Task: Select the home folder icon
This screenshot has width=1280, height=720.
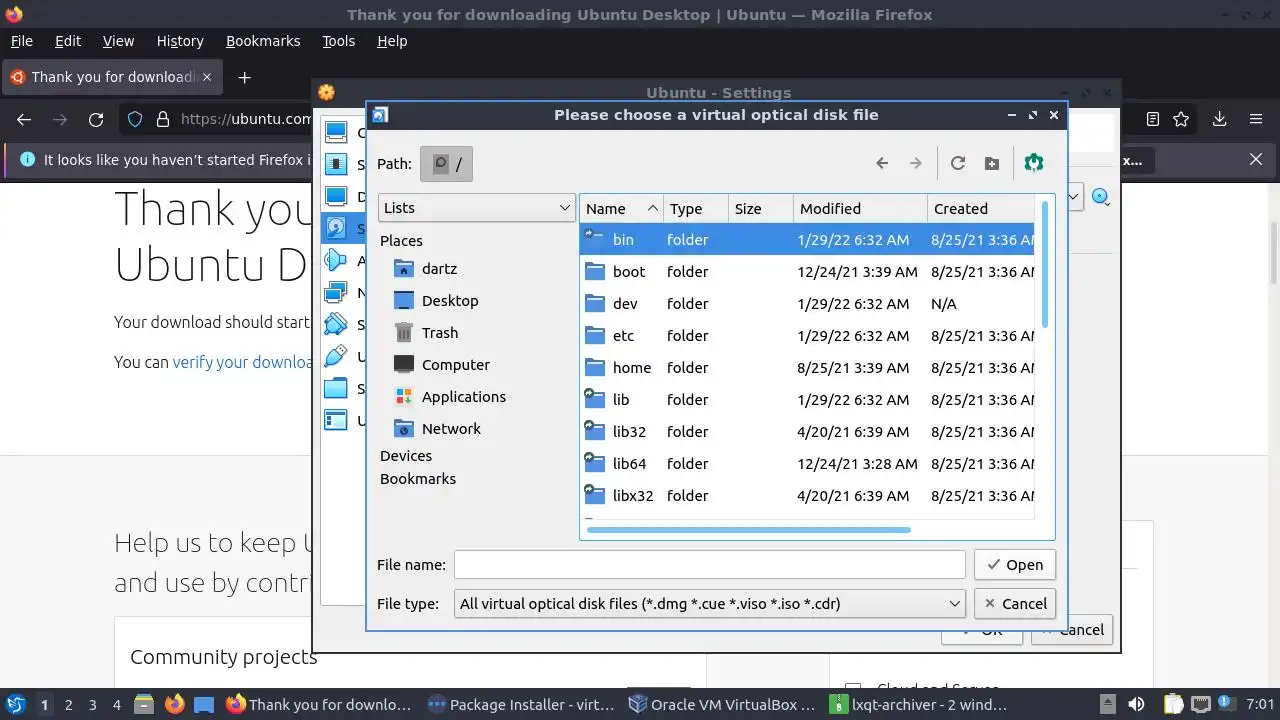Action: pos(595,367)
